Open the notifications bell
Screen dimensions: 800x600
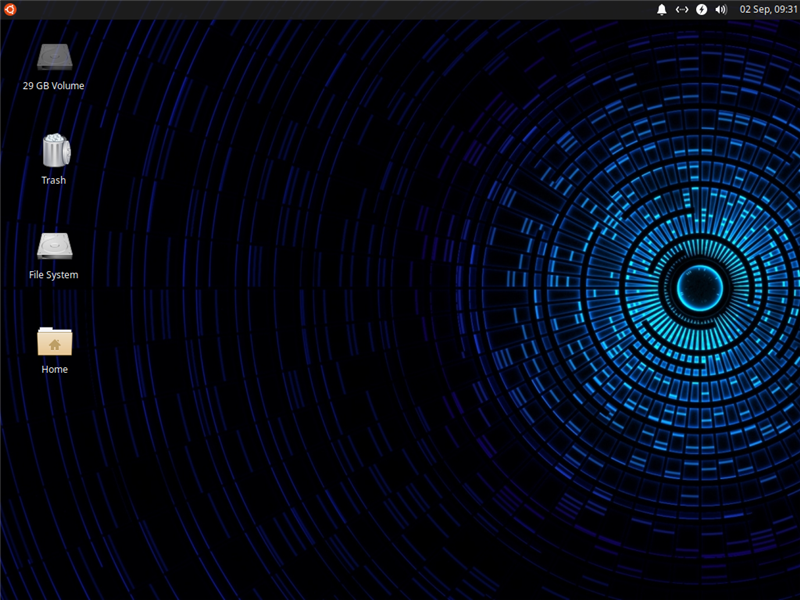(662, 10)
